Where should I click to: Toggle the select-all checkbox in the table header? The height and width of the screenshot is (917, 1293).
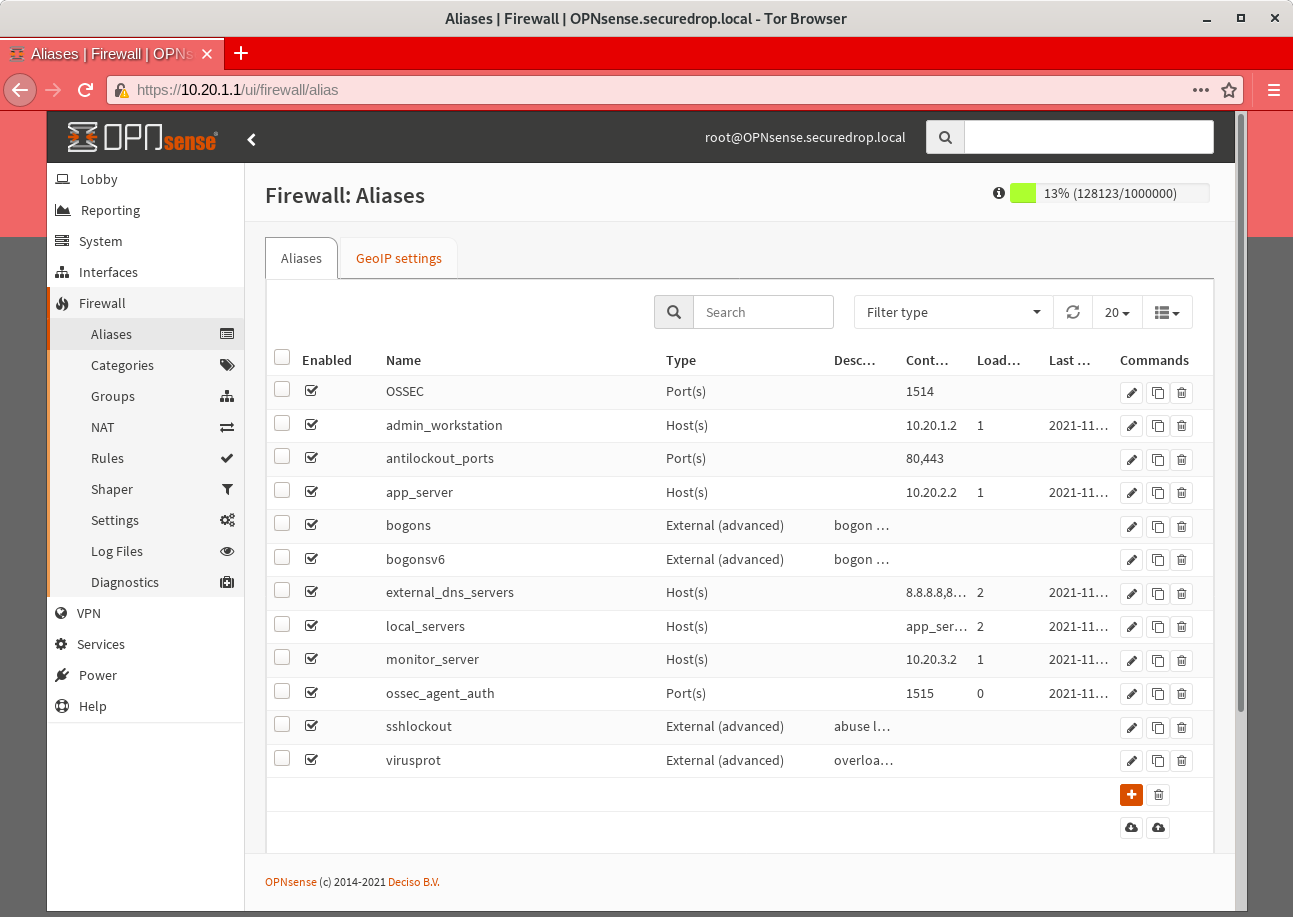(281, 358)
